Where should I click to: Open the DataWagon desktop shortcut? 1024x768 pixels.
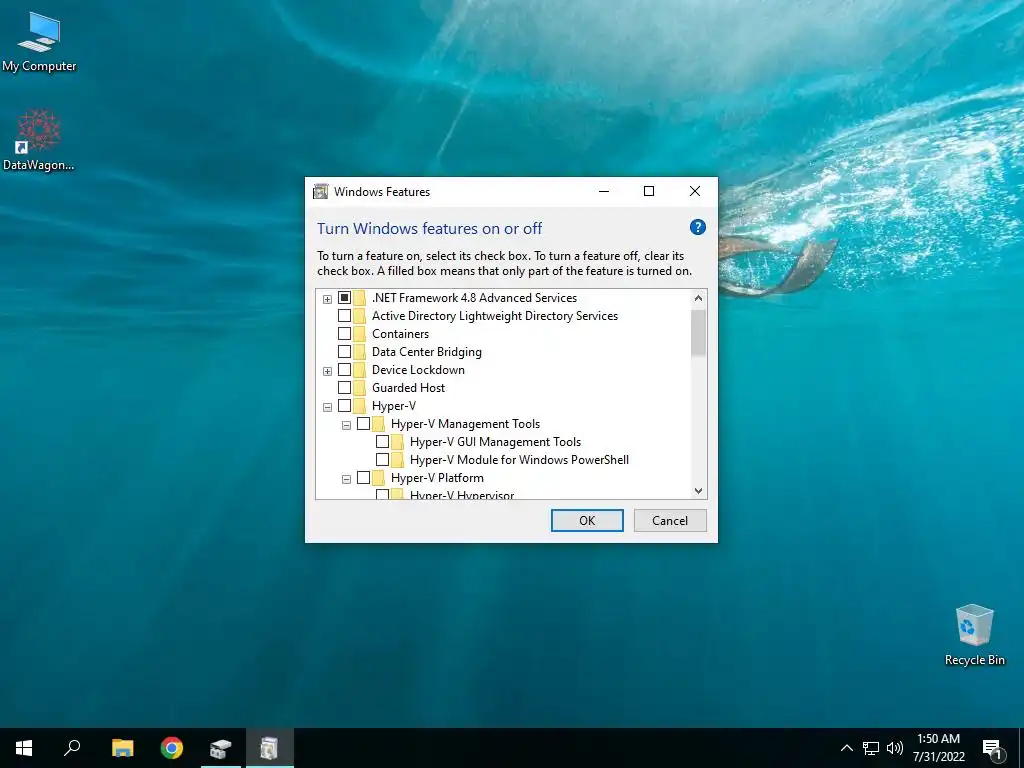(x=39, y=140)
